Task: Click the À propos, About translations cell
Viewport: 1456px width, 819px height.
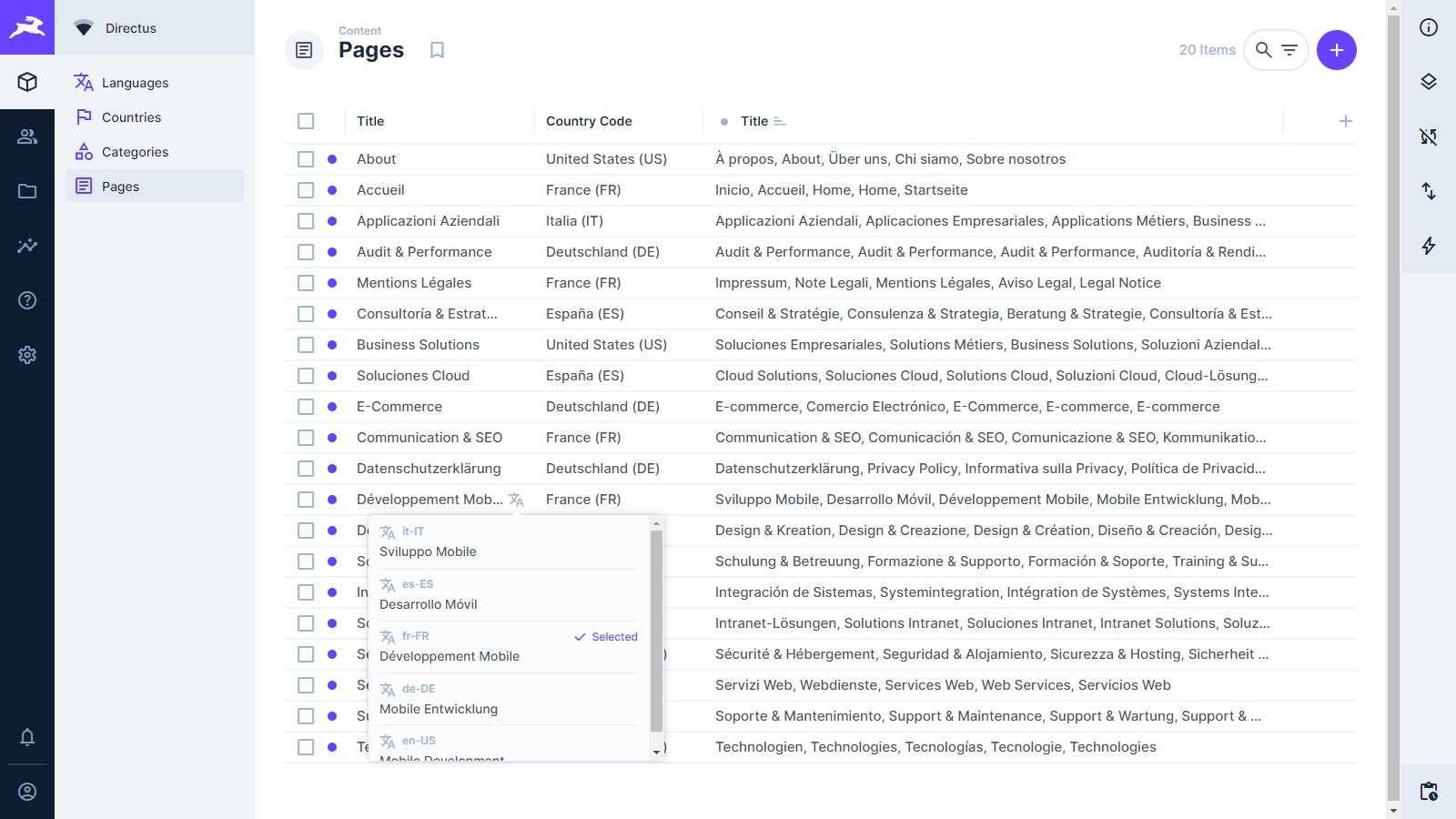Action: 890,159
